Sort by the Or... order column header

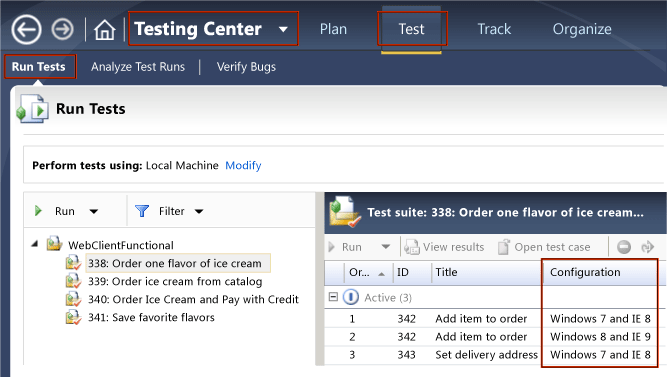(x=367, y=272)
